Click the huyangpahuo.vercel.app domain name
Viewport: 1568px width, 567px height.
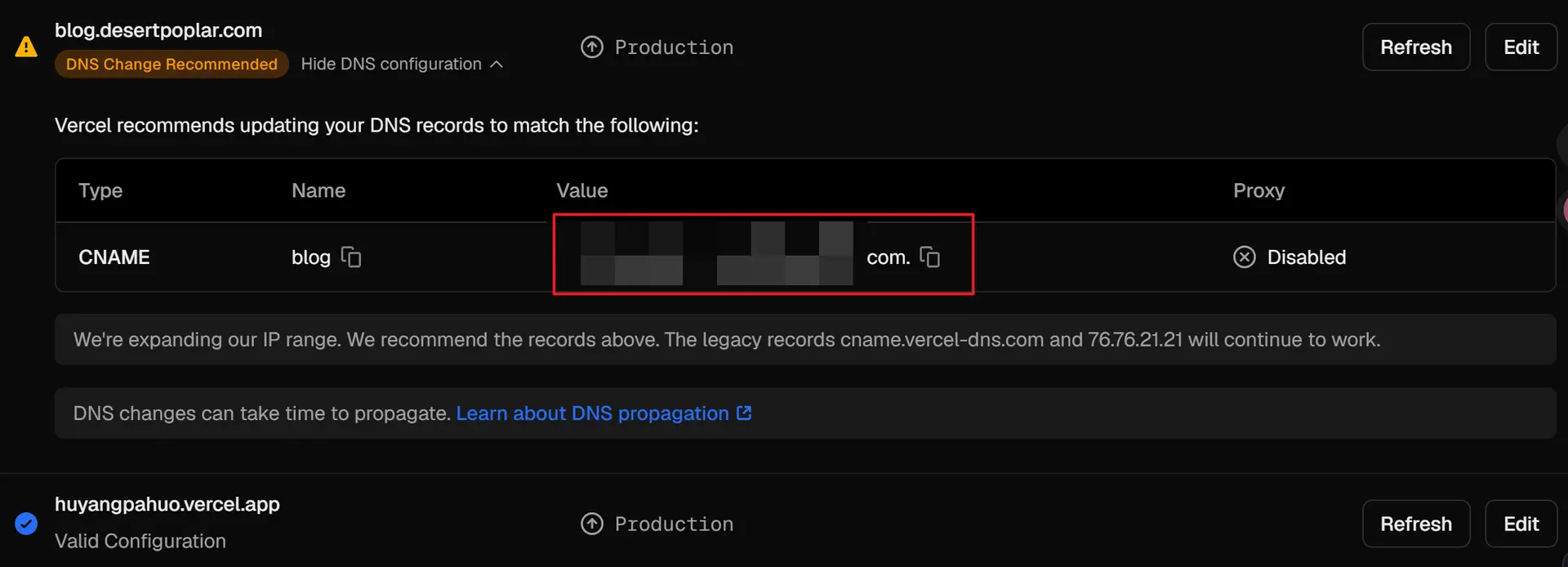(x=167, y=505)
